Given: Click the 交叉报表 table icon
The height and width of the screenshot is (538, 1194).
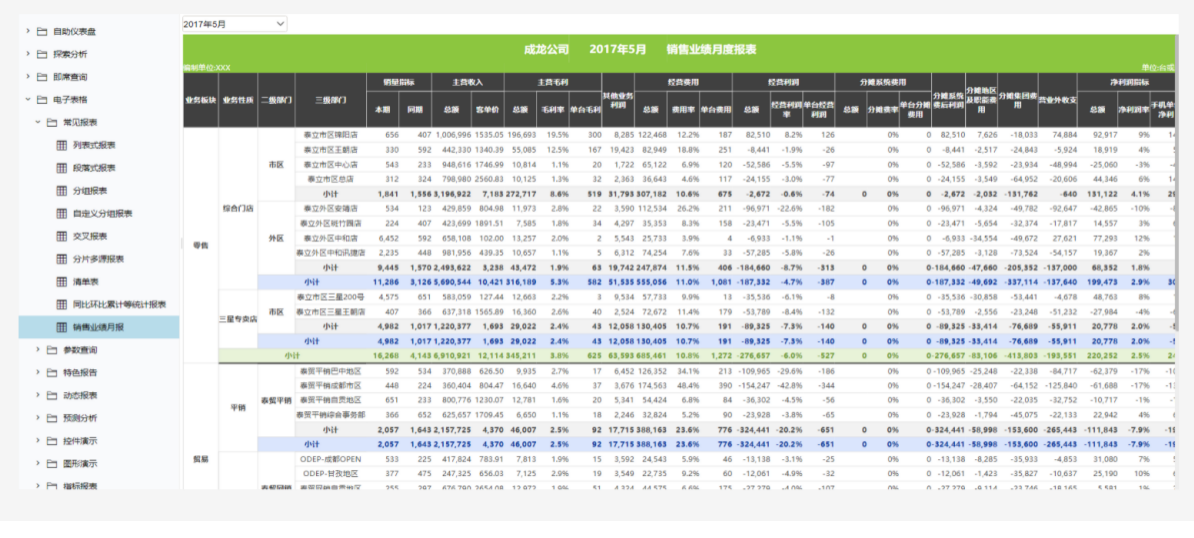Looking at the screenshot, I should tap(62, 236).
